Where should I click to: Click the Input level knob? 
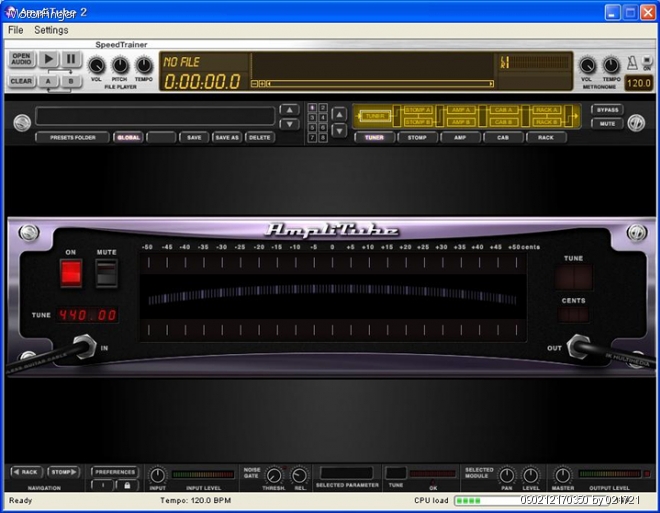pos(157,475)
